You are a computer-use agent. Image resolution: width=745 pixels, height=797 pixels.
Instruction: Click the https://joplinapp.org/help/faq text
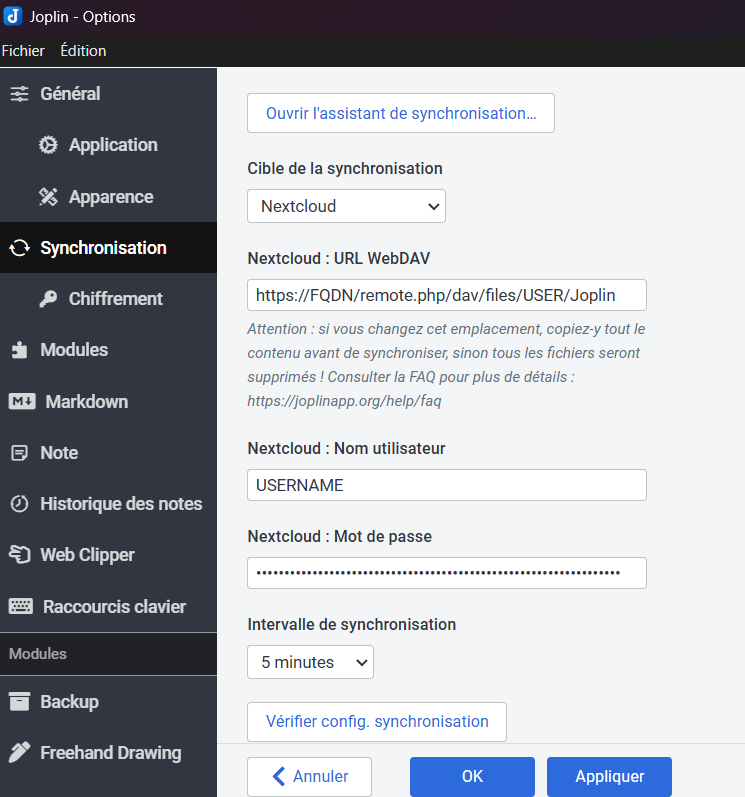pyautogui.click(x=344, y=401)
